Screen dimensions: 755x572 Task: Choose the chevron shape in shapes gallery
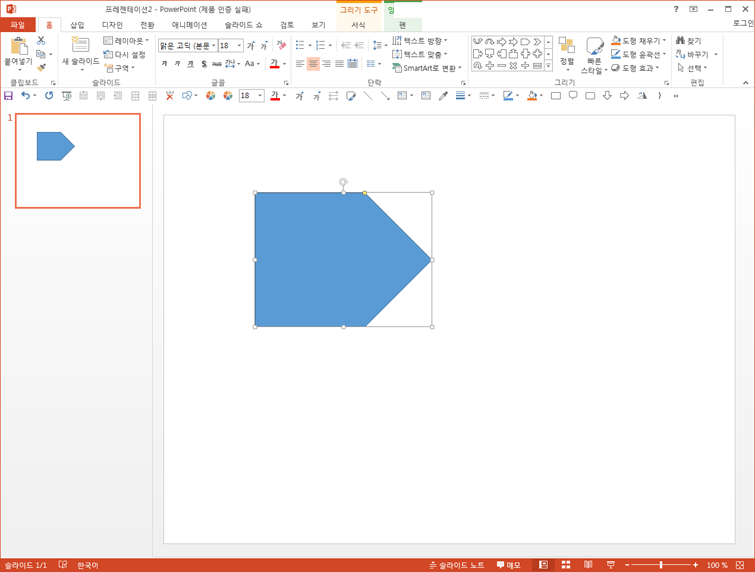(x=537, y=41)
